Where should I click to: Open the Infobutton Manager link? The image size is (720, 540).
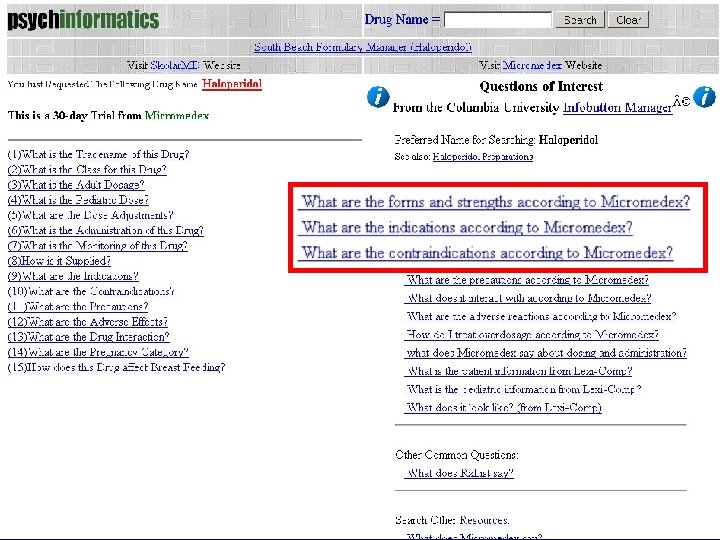[x=618, y=107]
